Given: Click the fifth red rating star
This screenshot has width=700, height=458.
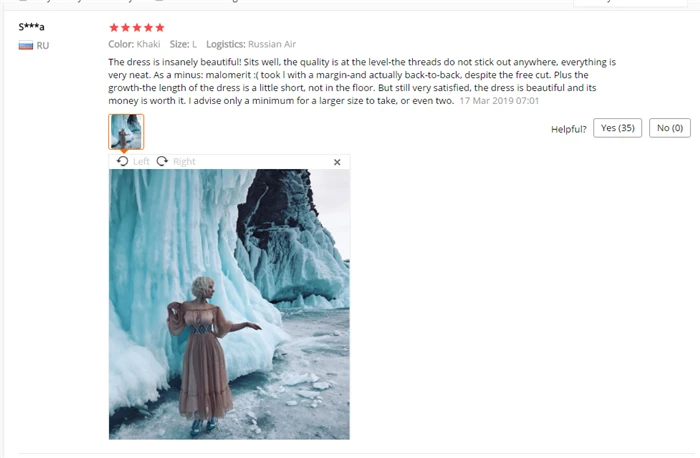Looking at the screenshot, I should point(160,28).
